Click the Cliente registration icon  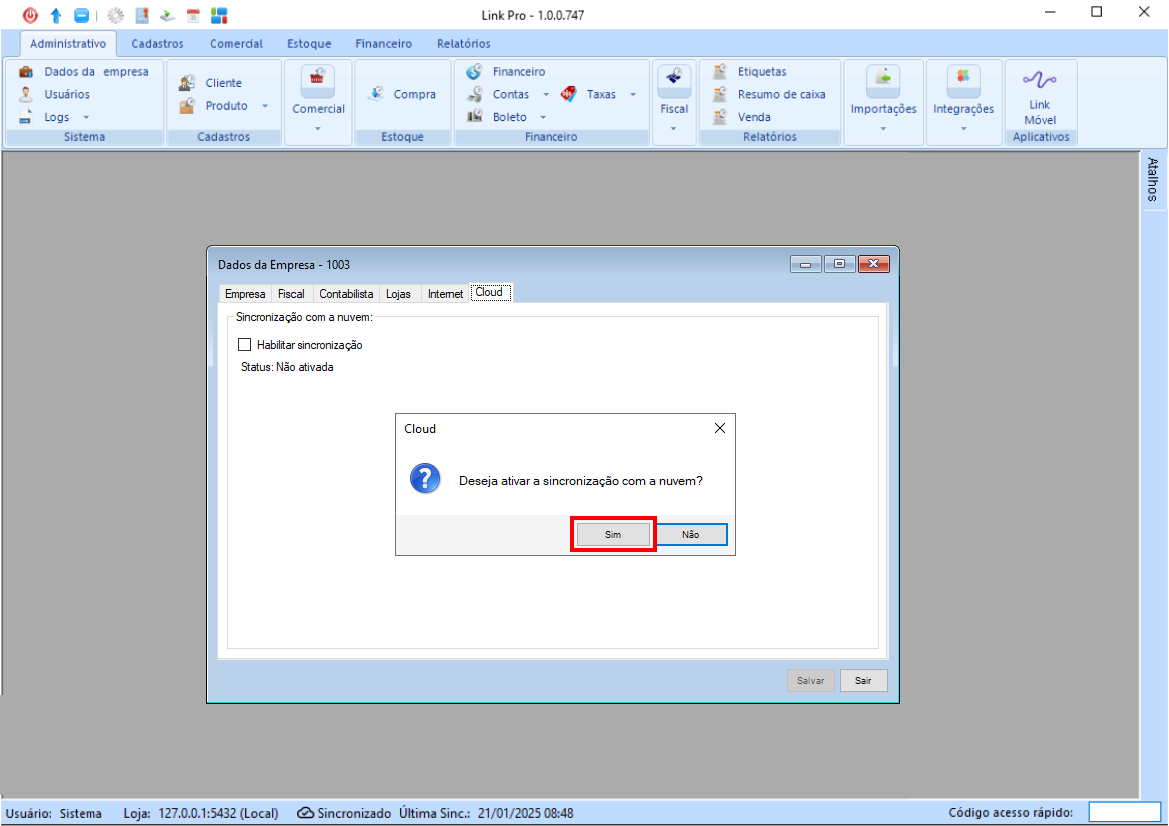point(187,83)
